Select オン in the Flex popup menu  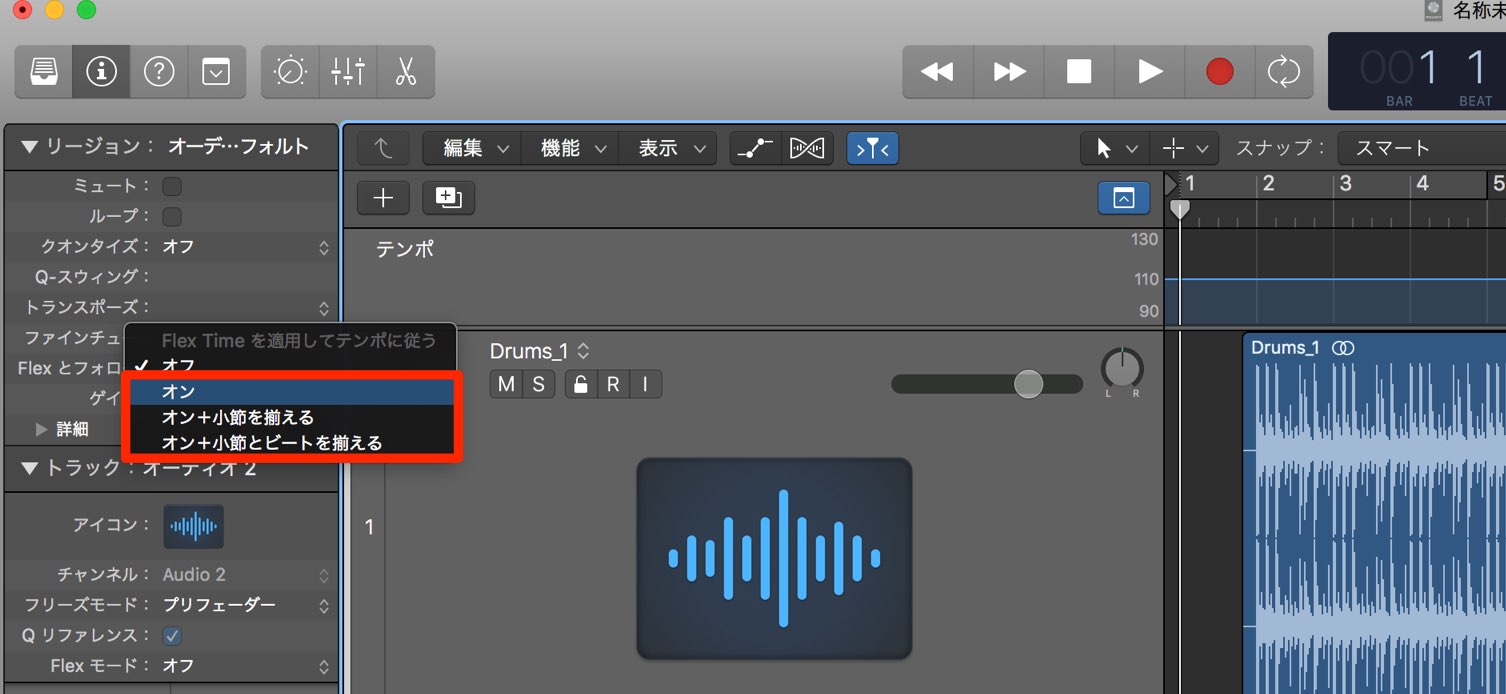point(289,391)
